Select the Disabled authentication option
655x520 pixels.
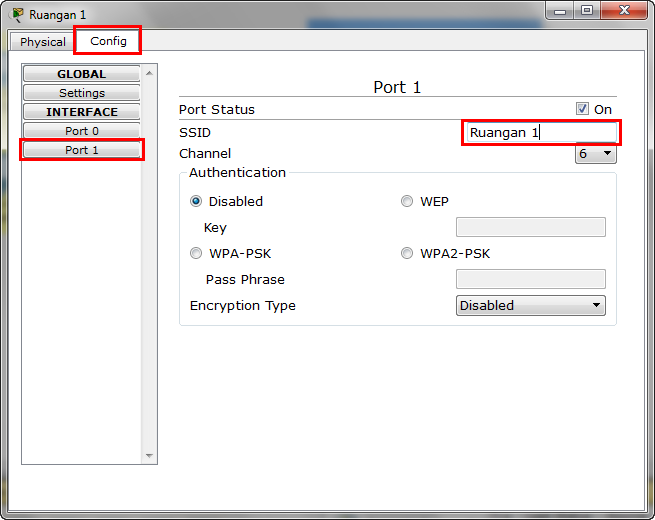[197, 201]
